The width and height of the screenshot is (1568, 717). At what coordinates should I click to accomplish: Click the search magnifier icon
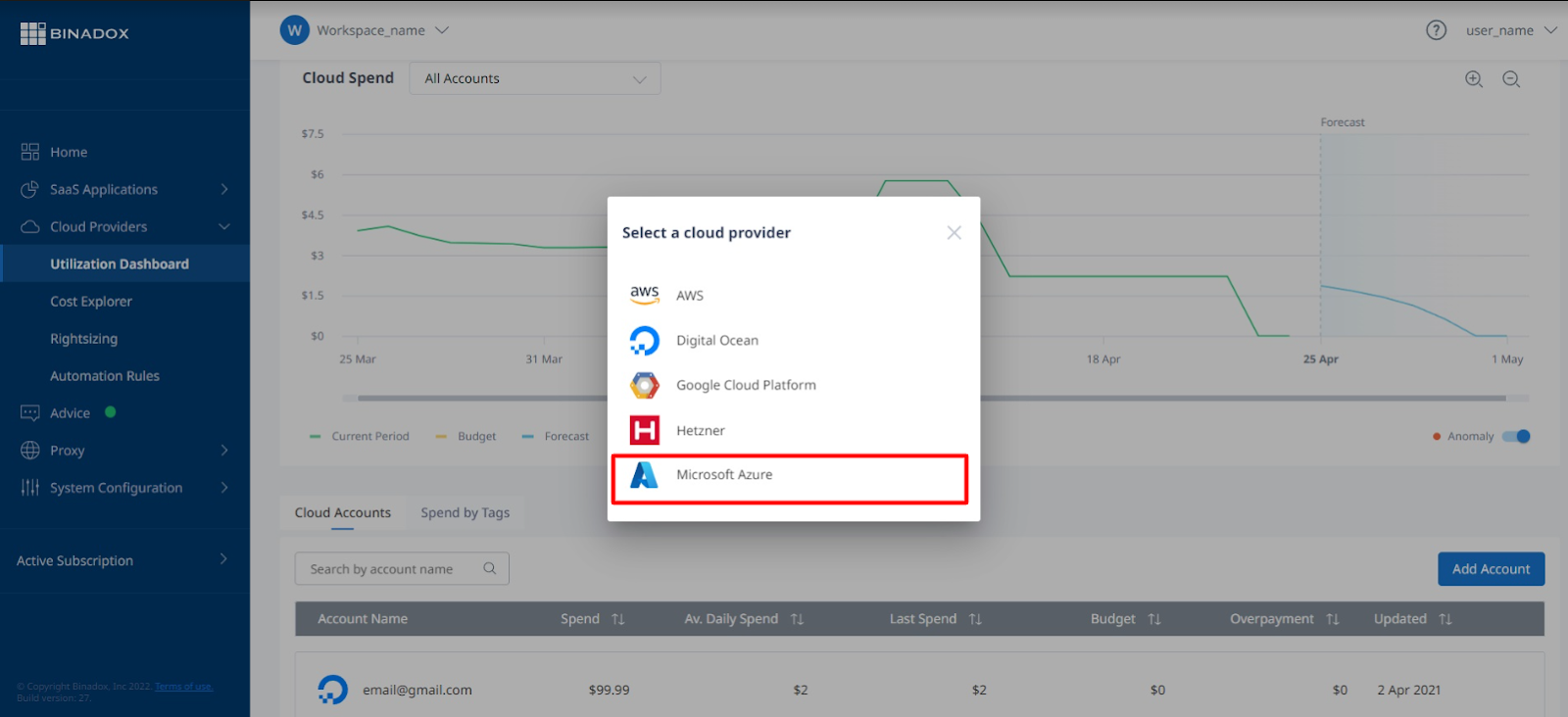(490, 568)
